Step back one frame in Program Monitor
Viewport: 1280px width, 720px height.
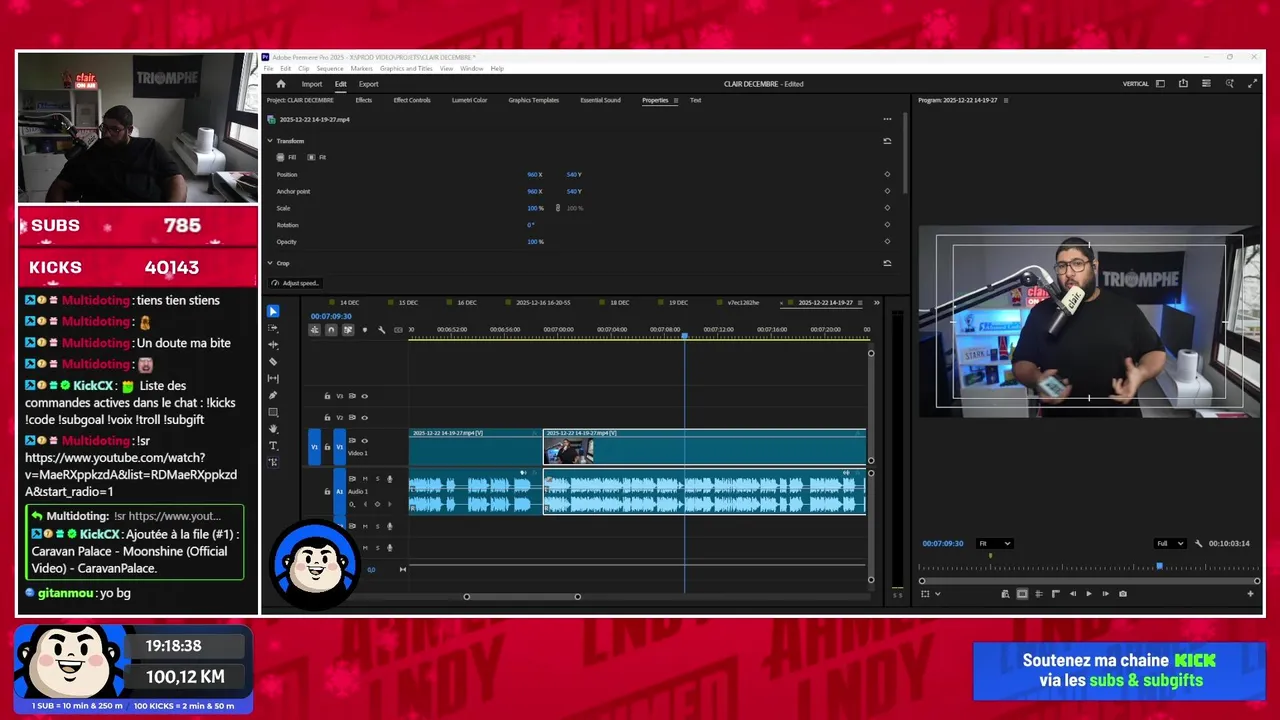[x=1073, y=594]
